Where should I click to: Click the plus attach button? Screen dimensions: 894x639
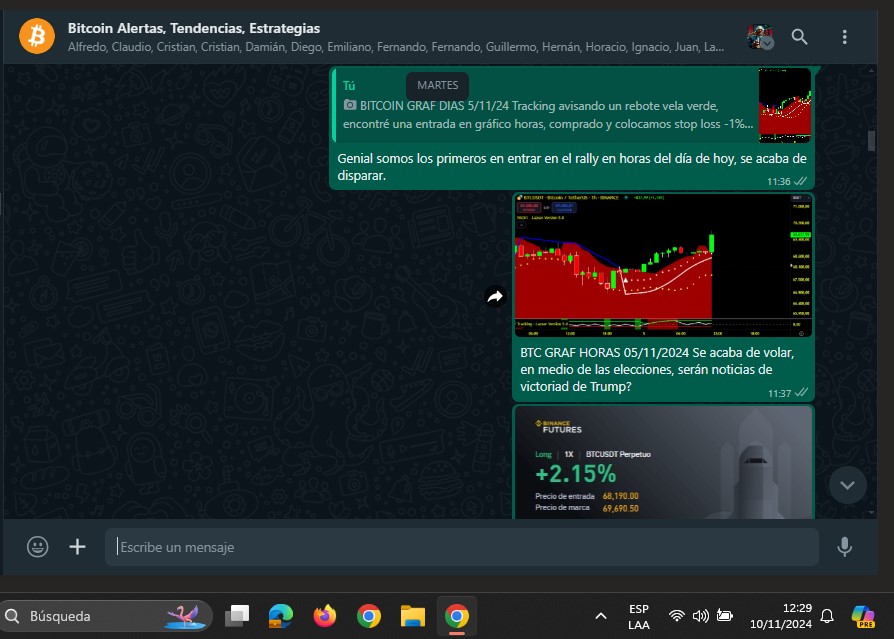(77, 547)
